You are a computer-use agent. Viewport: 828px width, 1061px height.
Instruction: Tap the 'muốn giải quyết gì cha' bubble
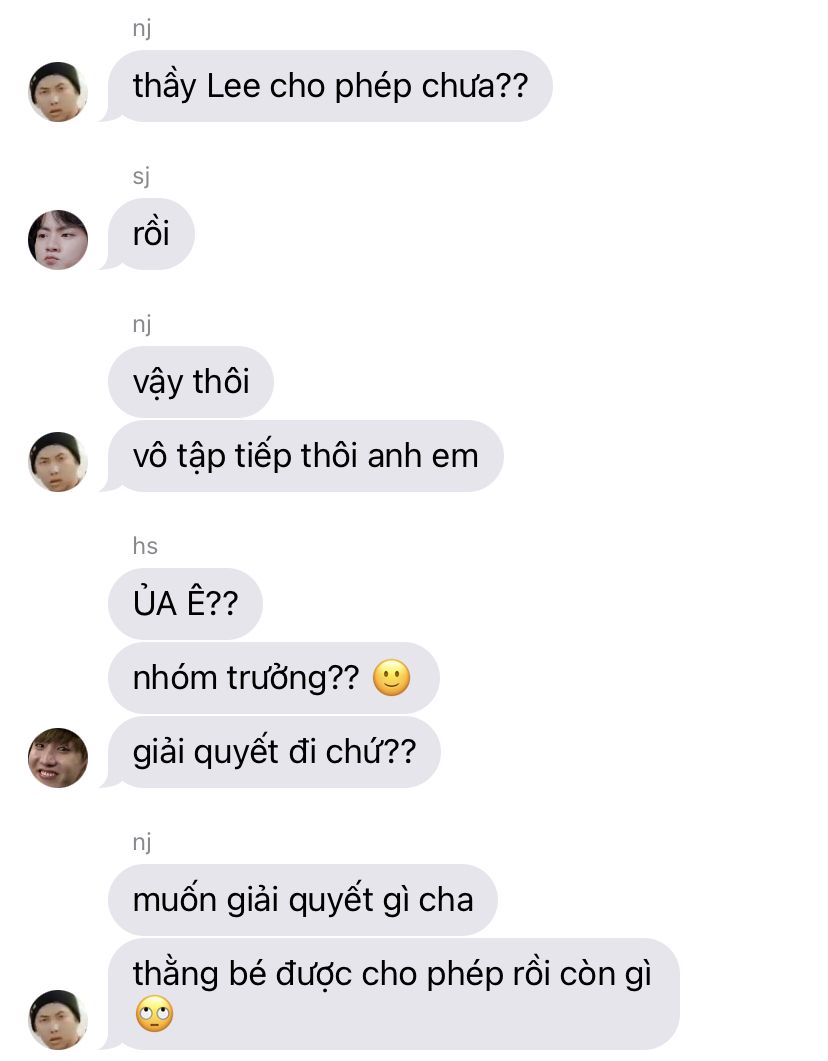[302, 900]
